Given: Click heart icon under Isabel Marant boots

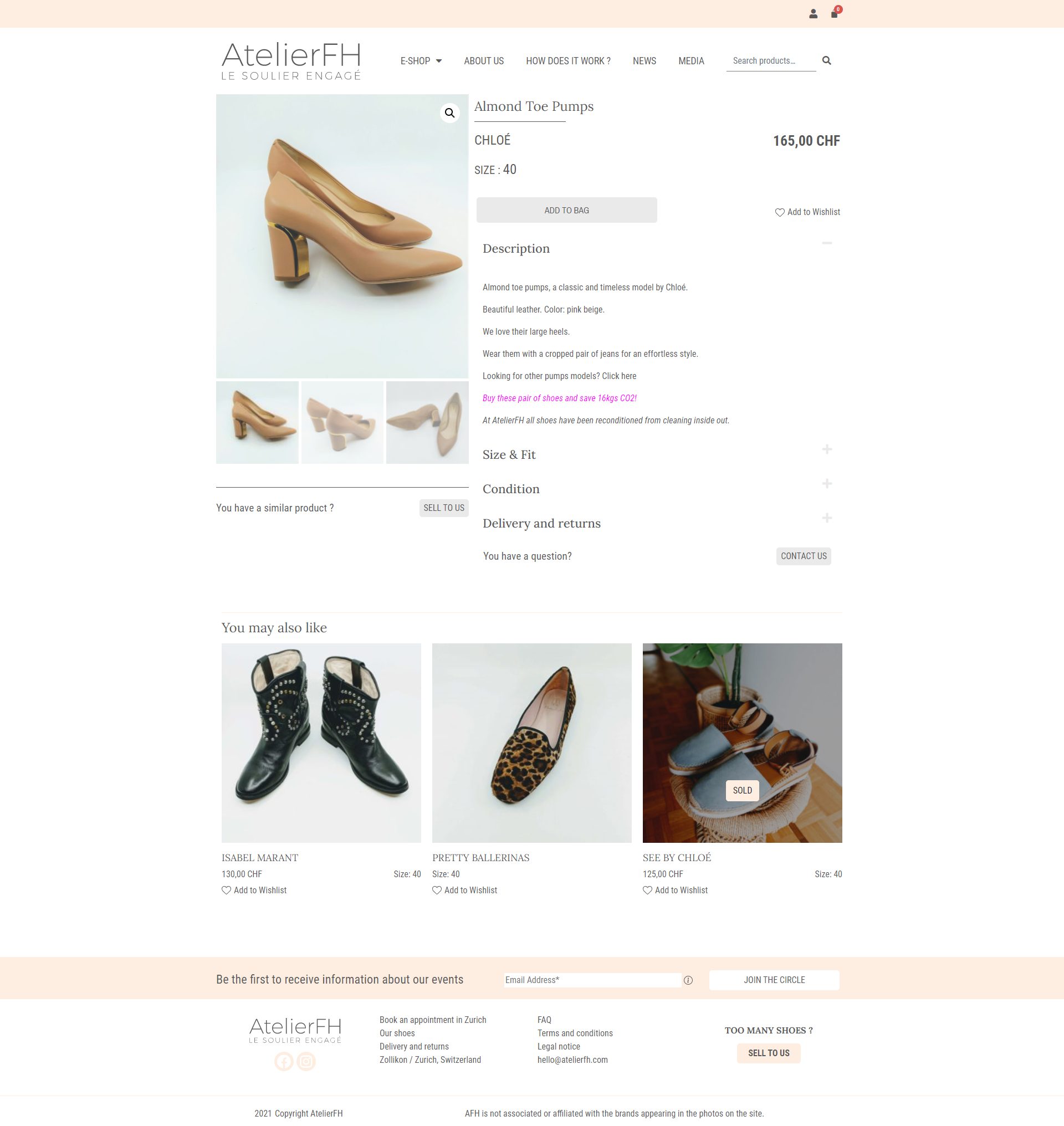Looking at the screenshot, I should pyautogui.click(x=226, y=890).
